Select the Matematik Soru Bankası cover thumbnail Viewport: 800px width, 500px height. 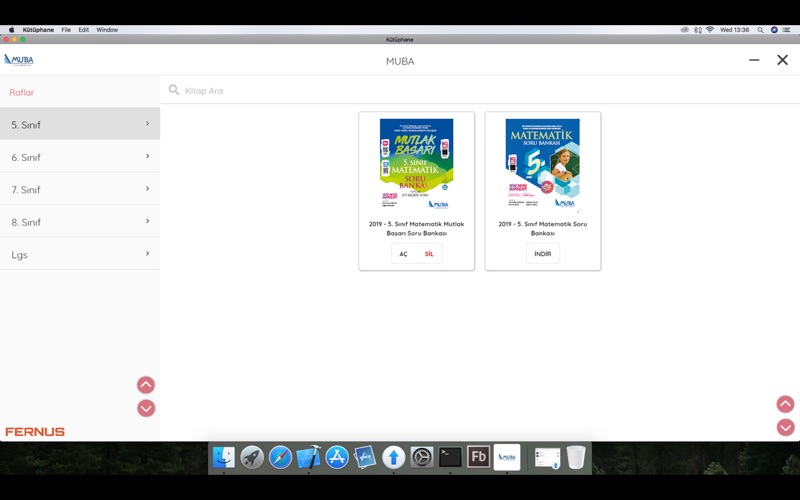[543, 164]
